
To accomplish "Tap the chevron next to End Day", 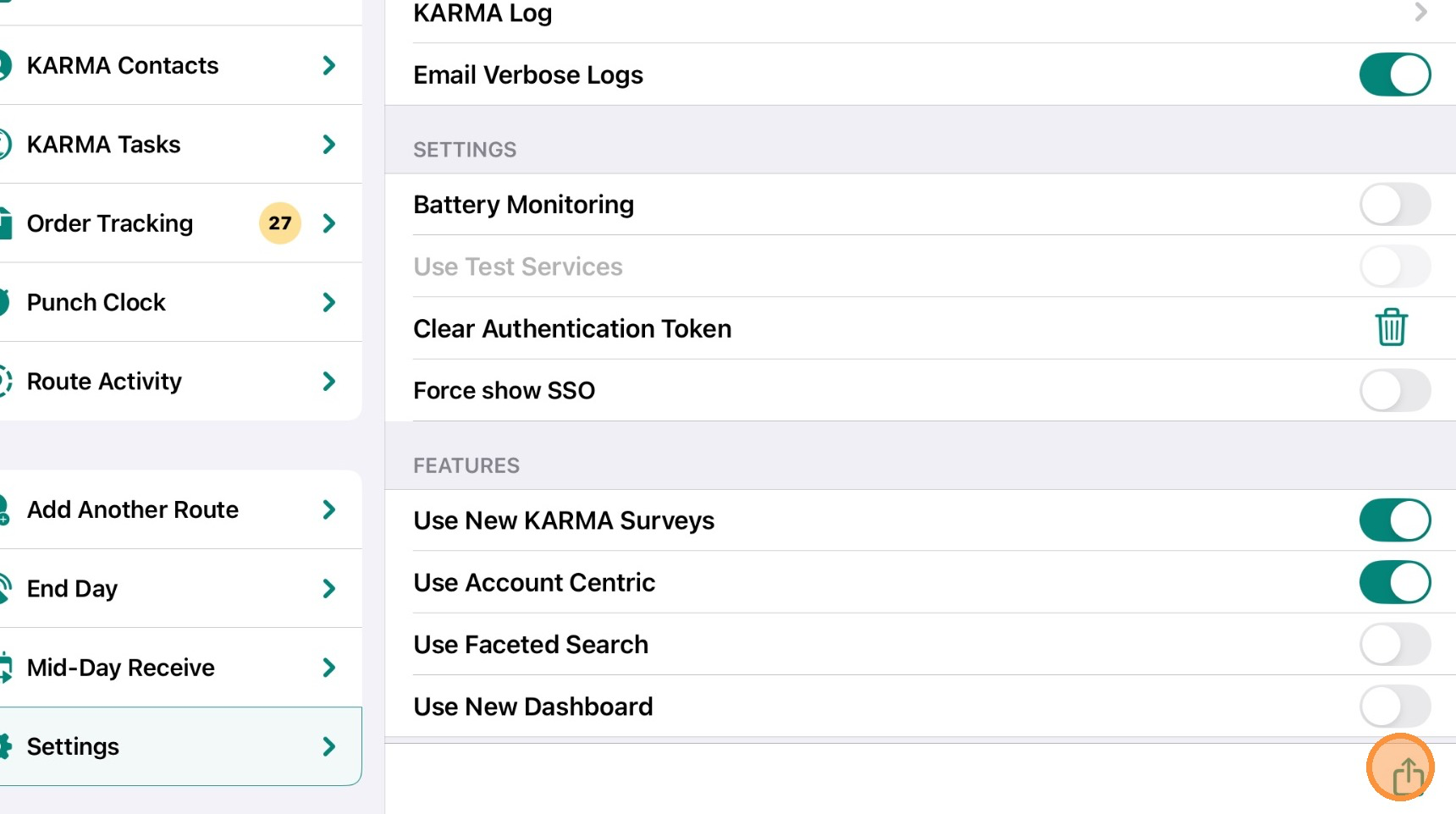I will [x=329, y=588].
